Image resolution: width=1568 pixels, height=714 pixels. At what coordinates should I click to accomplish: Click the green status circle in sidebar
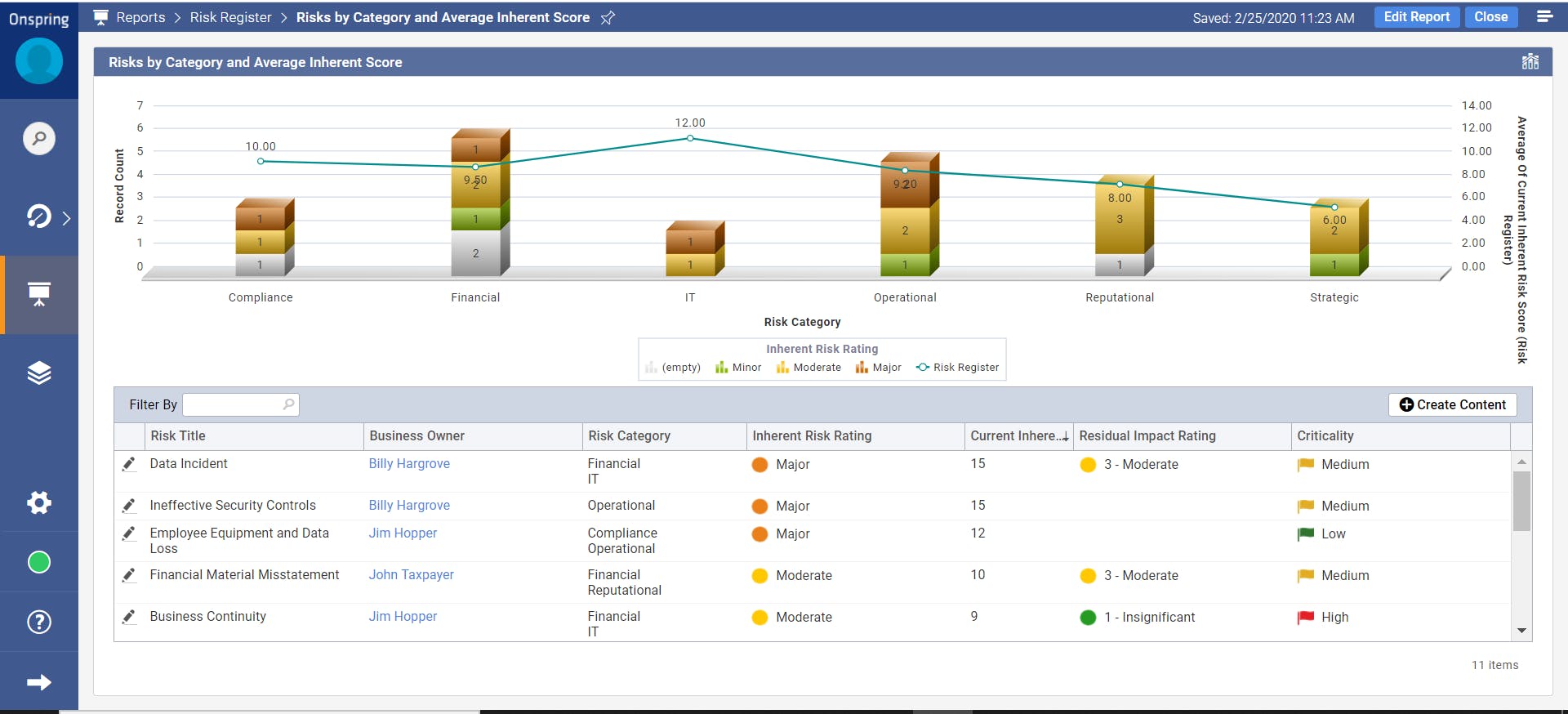pos(39,562)
